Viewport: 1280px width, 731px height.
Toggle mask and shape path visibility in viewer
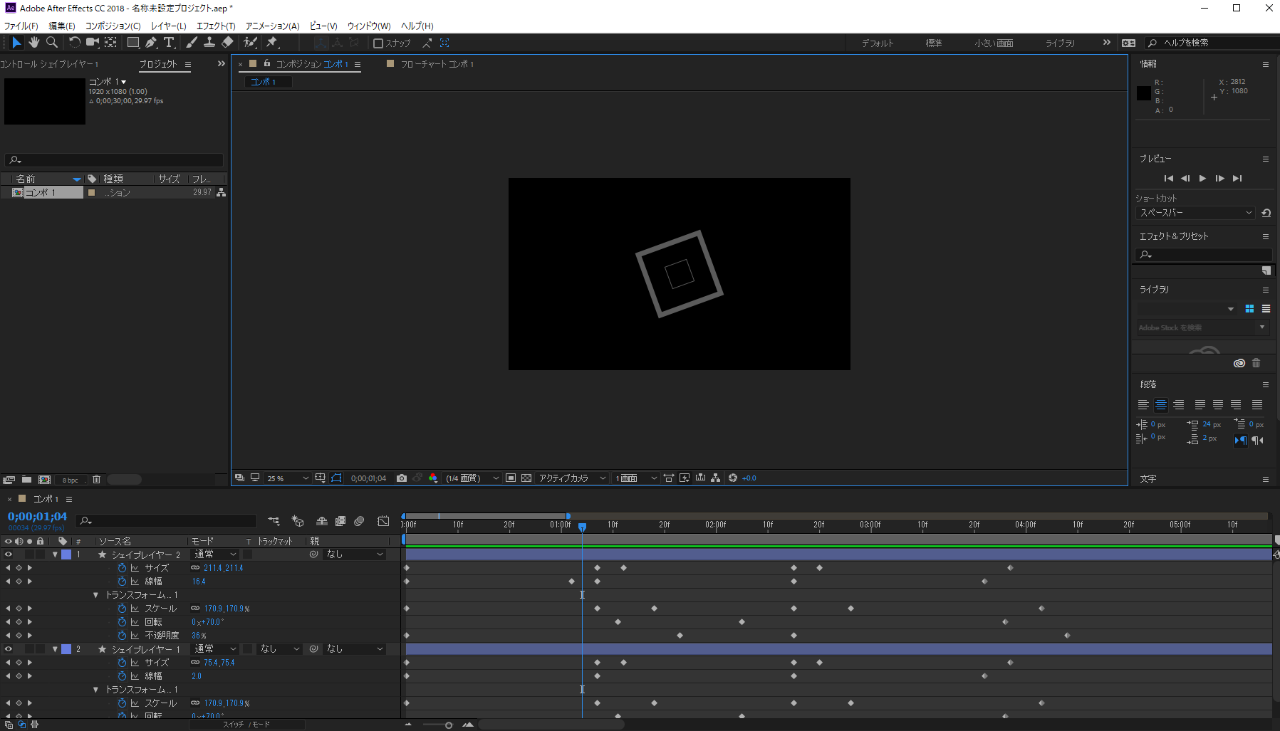[337, 478]
